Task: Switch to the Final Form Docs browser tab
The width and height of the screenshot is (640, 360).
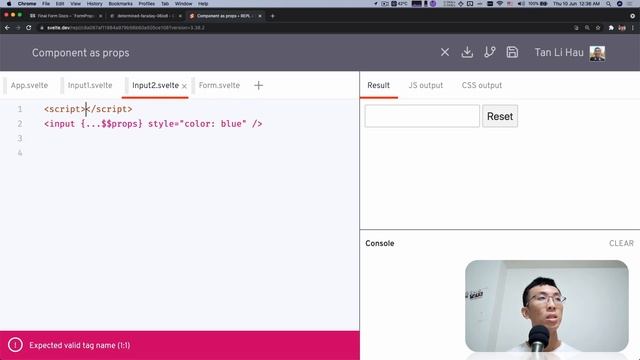Action: 66,16
